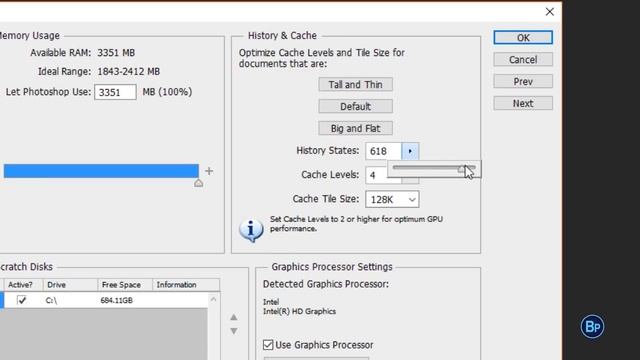This screenshot has height=360, width=640.
Task: Click the Information column header
Action: pos(186,285)
